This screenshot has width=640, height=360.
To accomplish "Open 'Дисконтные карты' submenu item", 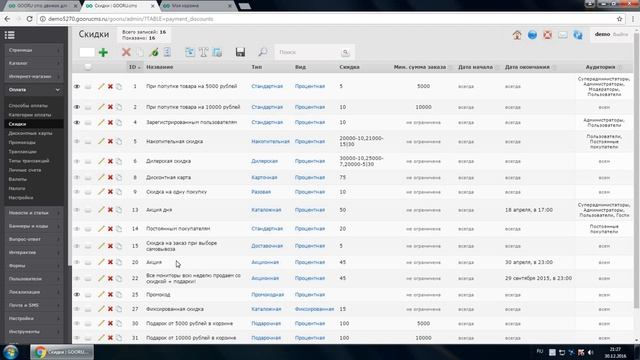I will (x=30, y=133).
